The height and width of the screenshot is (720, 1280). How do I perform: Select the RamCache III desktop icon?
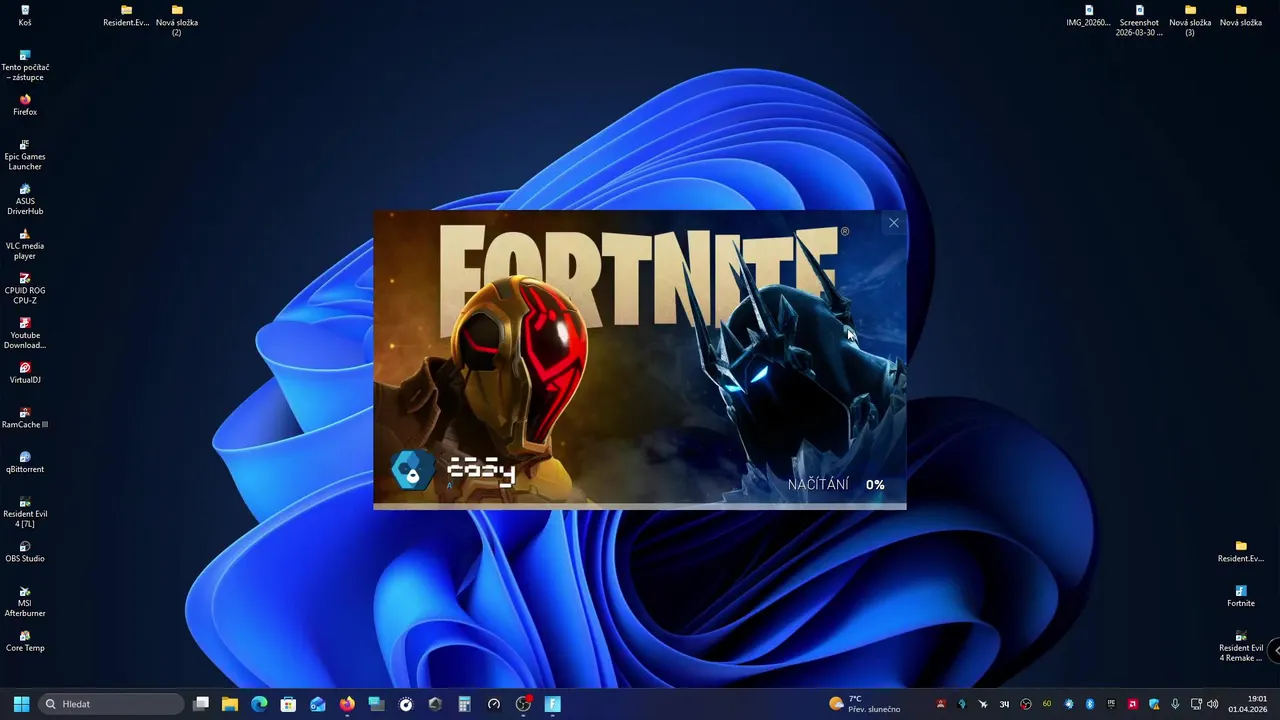pyautogui.click(x=25, y=418)
